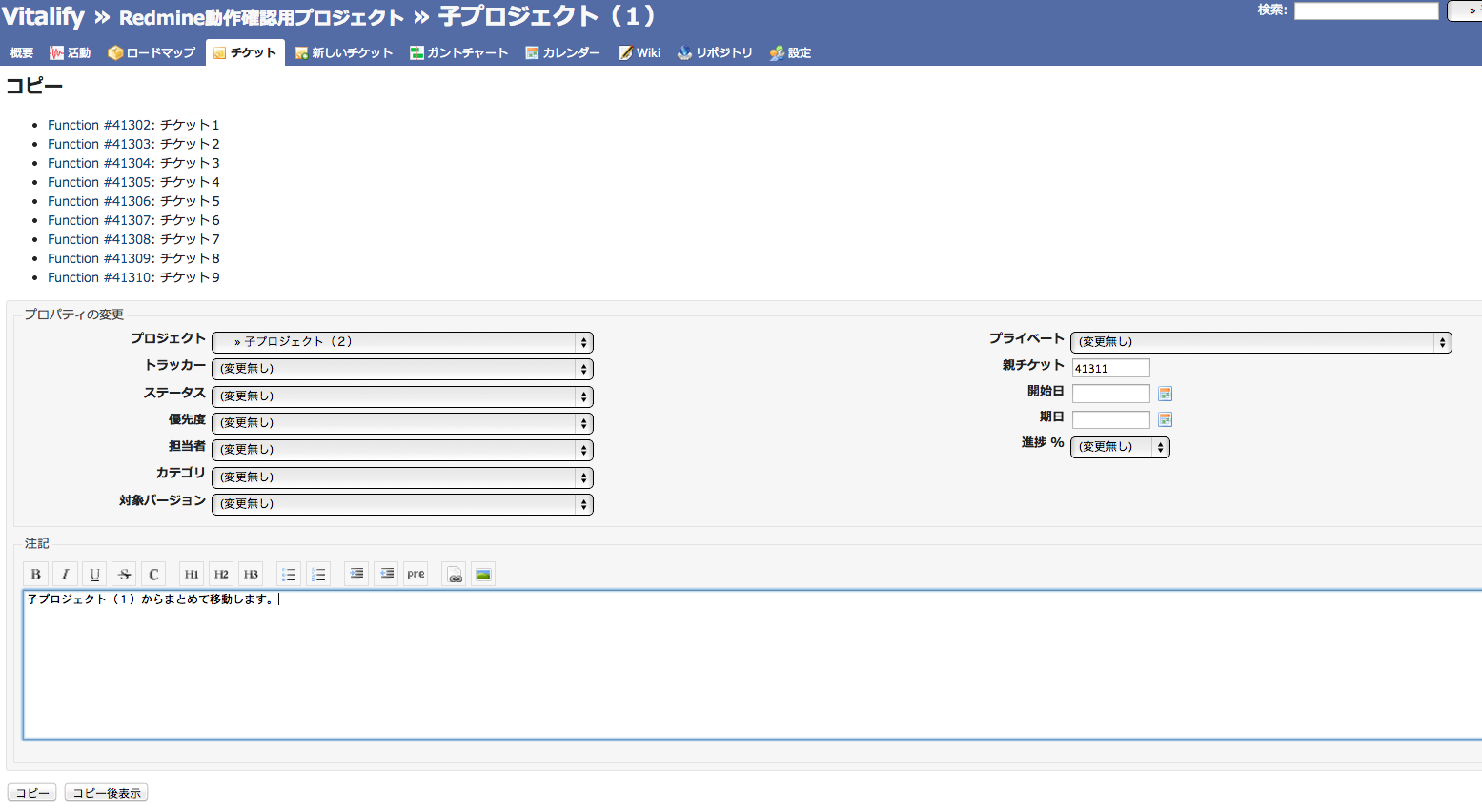The height and width of the screenshot is (812, 1482).
Task: Go to Redmine動作確認用プロジェクト breadcrumb link
Action: [x=261, y=18]
